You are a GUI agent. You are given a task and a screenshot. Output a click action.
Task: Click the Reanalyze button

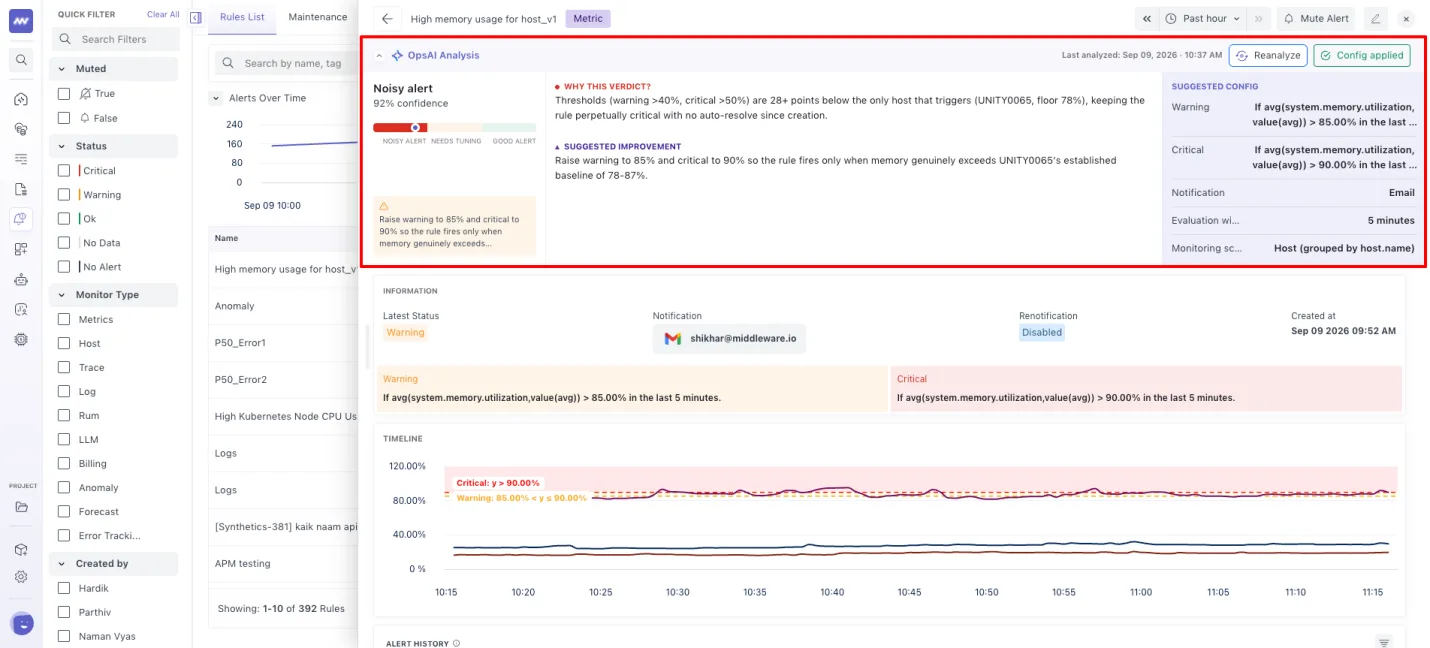1268,56
